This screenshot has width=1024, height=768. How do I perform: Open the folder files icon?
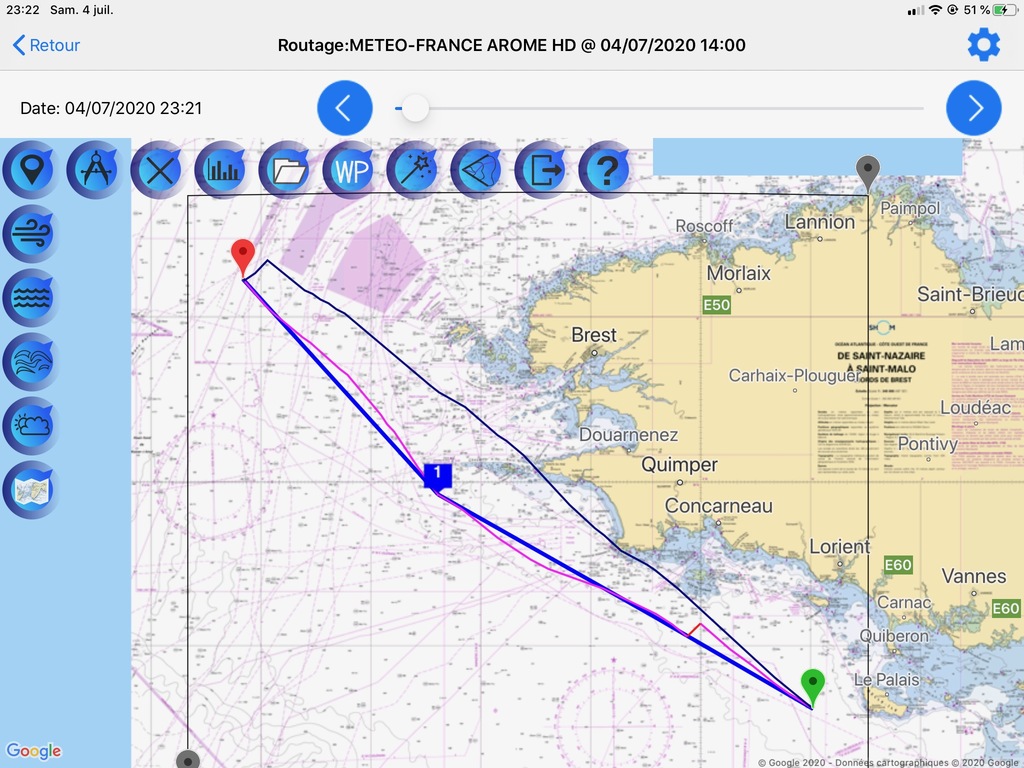click(287, 170)
